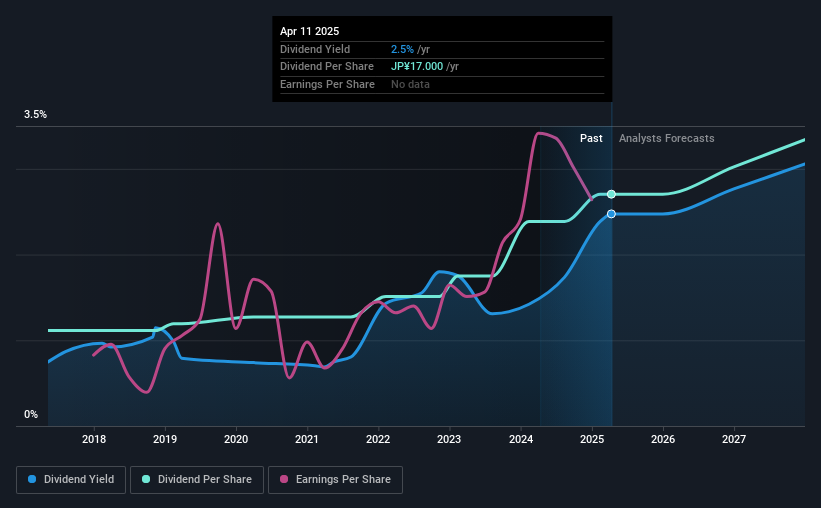Screen dimensions: 821x508
Task: Click the JP¥17.000 dividend per share value
Action: (x=417, y=67)
